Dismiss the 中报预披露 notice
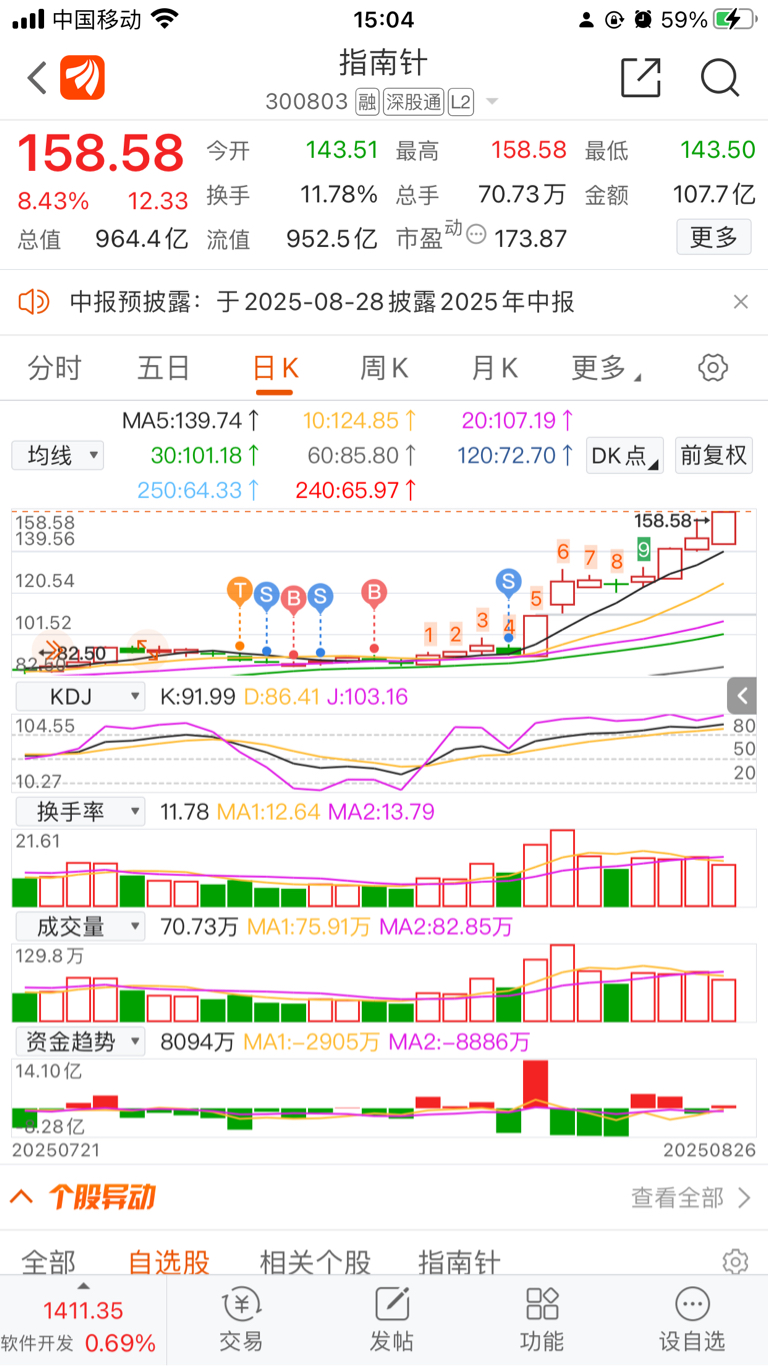 (741, 301)
